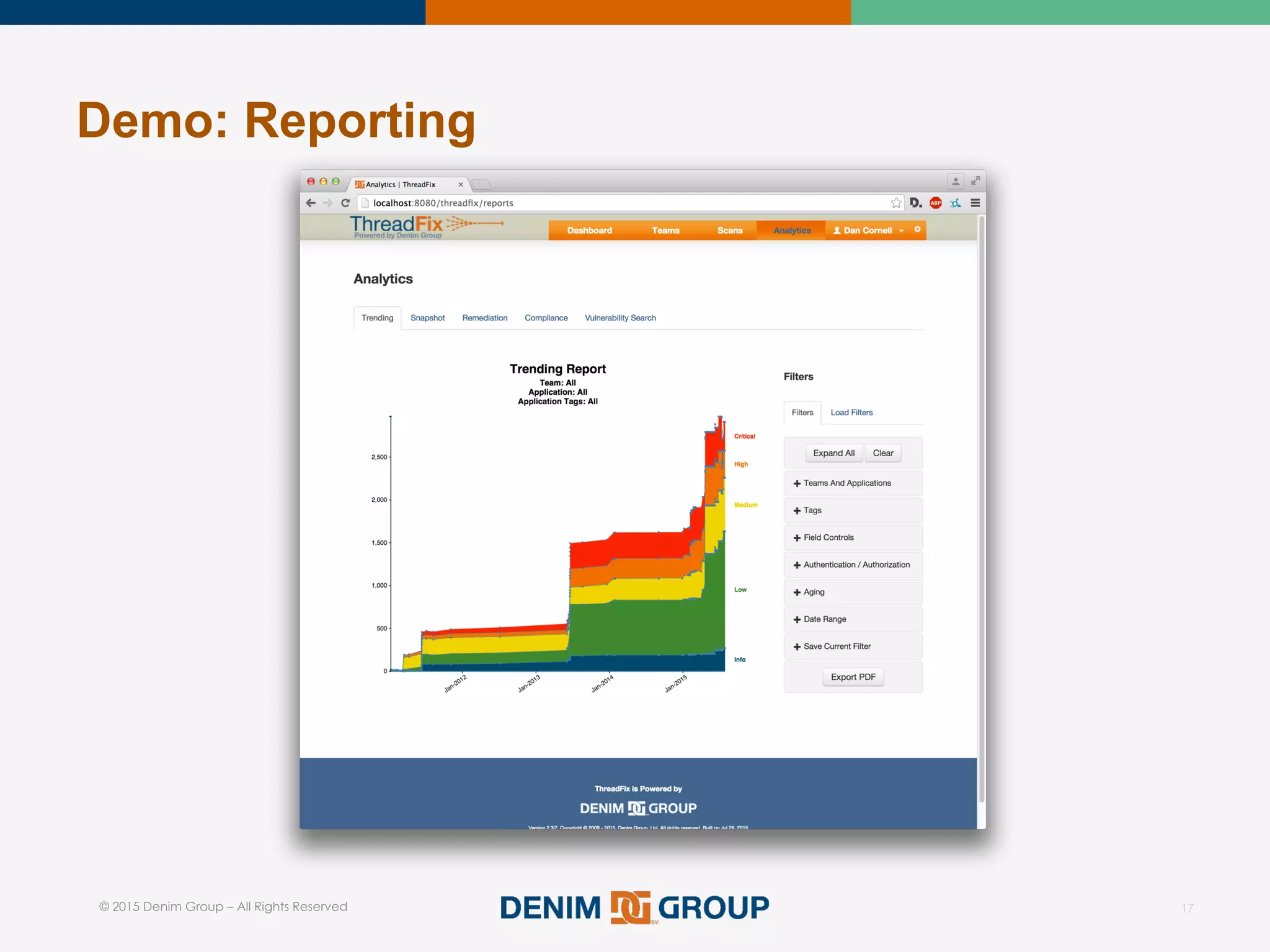Click the page vertical scrollbar
This screenshot has height=952, width=1270.
pos(982,508)
